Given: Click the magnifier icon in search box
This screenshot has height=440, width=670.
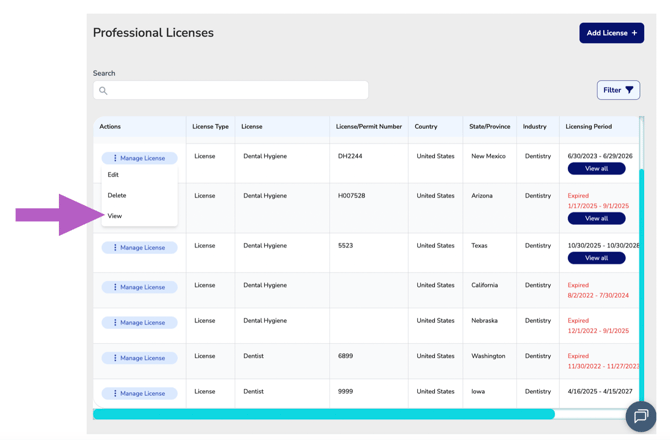Looking at the screenshot, I should pyautogui.click(x=103, y=91).
